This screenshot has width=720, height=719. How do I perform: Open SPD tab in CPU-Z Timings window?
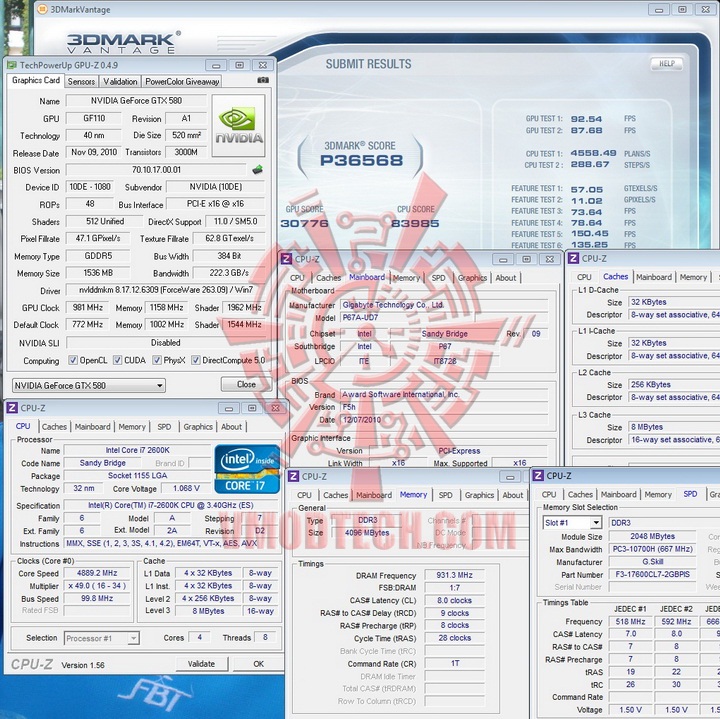[x=445, y=495]
